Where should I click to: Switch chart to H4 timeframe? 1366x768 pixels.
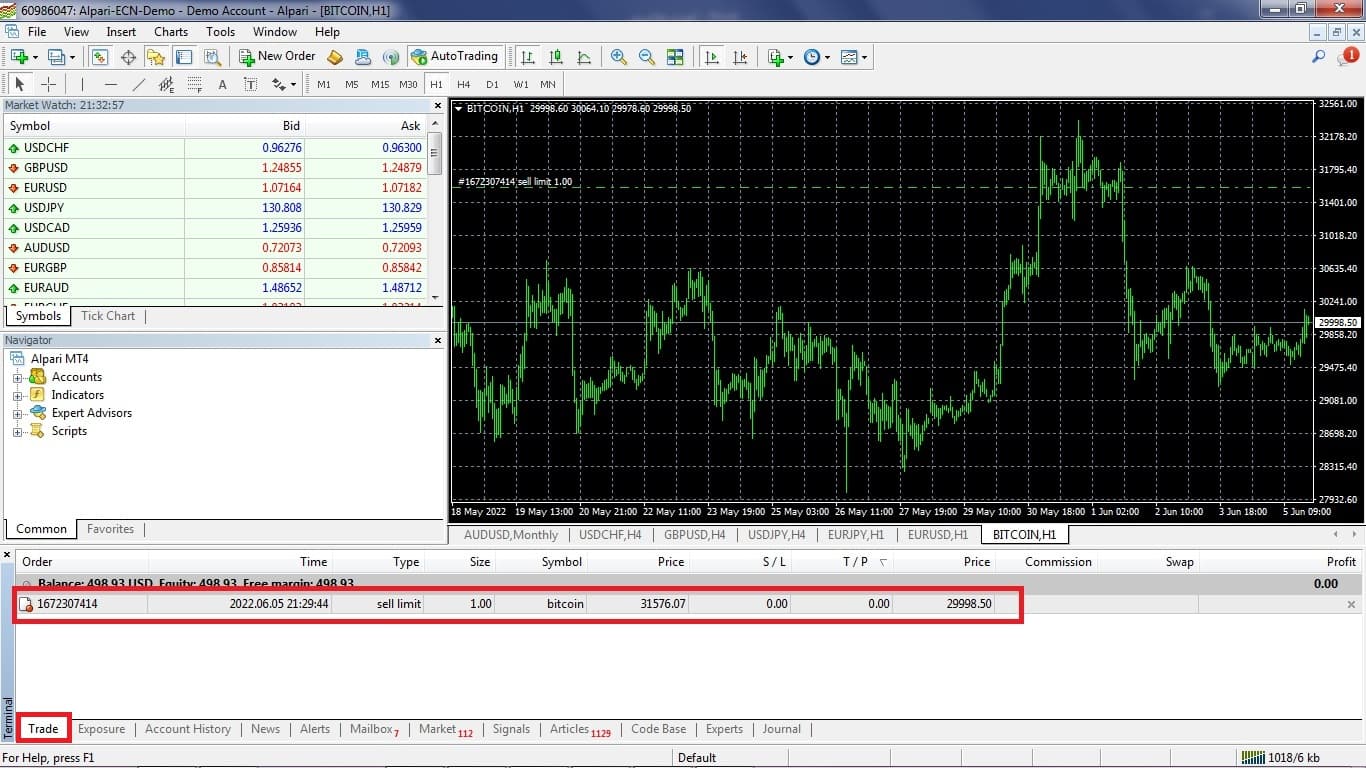tap(464, 85)
